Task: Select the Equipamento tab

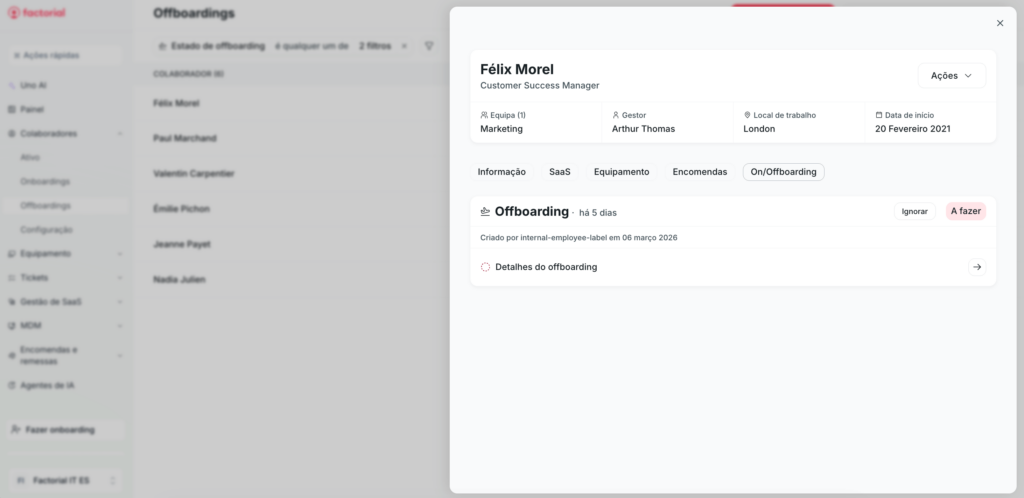Action: [621, 172]
